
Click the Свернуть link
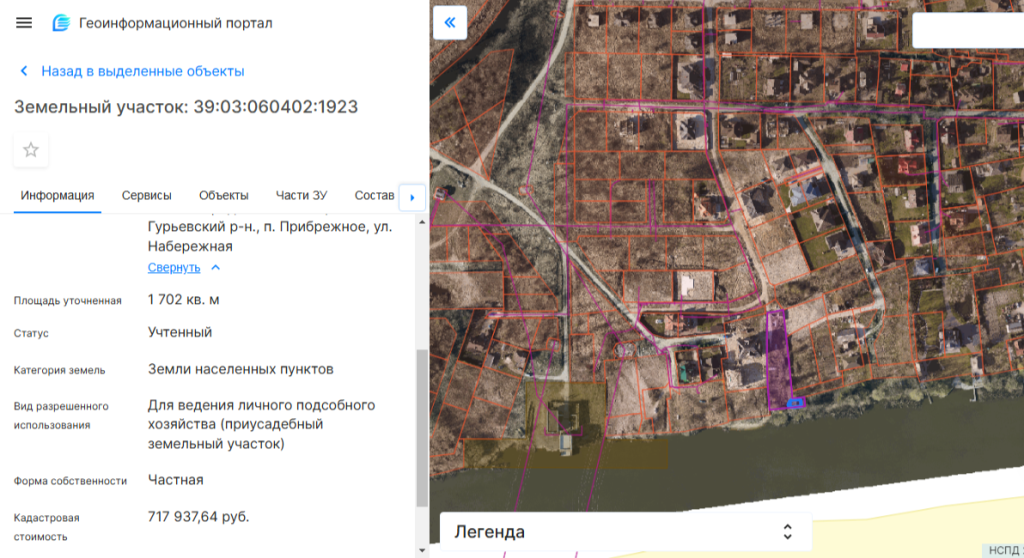[174, 268]
